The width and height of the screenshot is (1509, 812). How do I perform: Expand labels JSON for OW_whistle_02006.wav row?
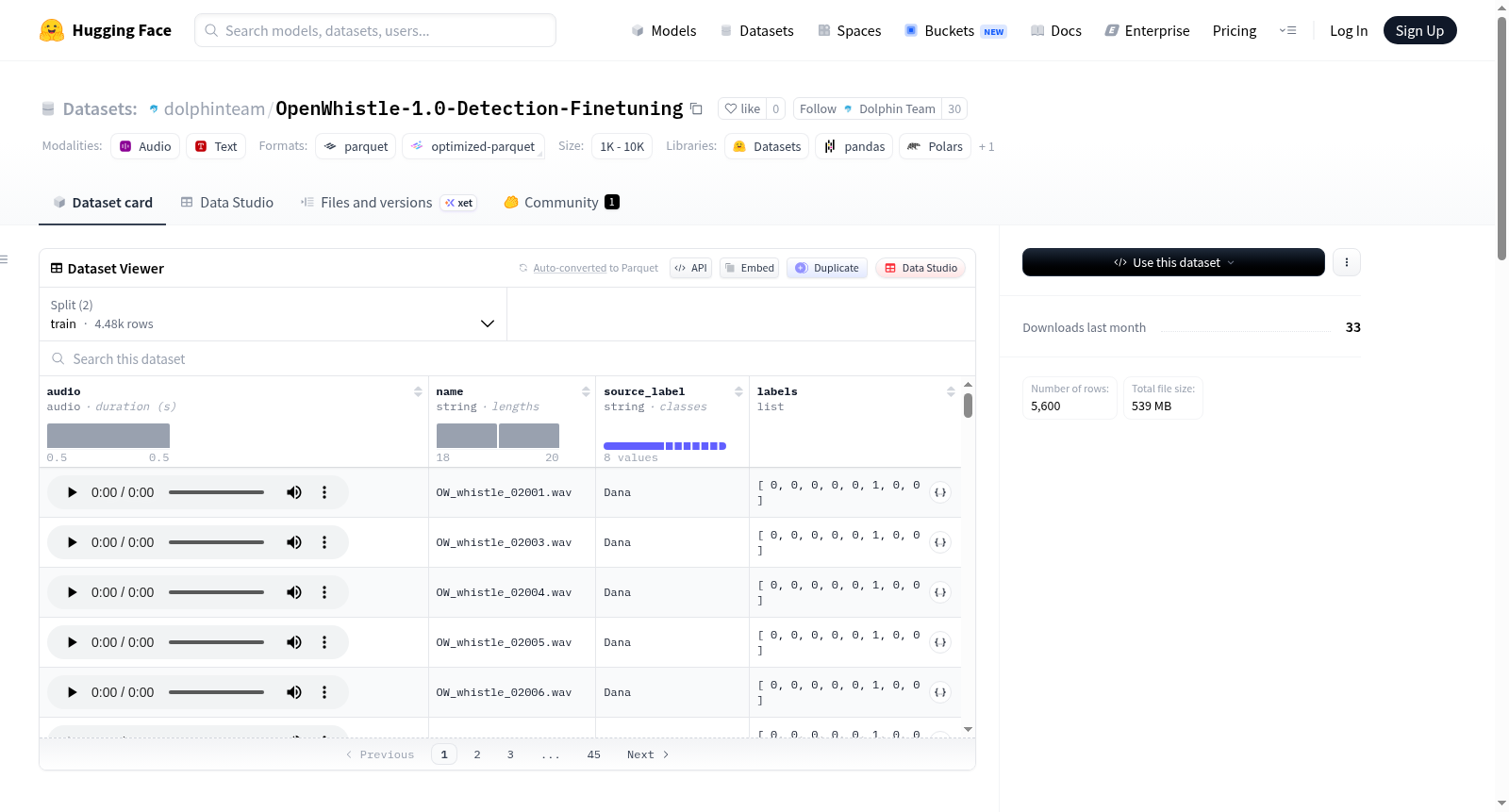tap(940, 692)
